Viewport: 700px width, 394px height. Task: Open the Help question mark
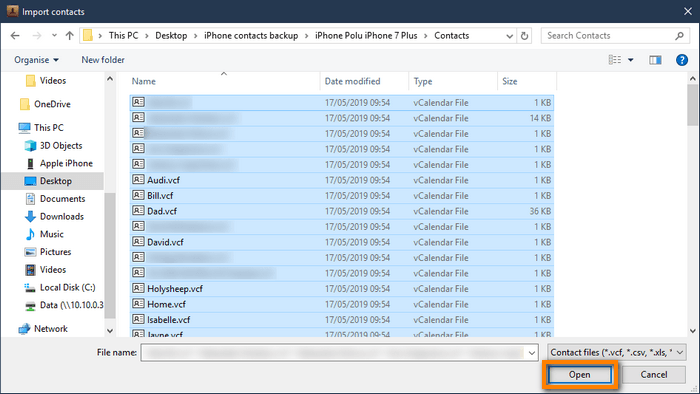click(682, 60)
